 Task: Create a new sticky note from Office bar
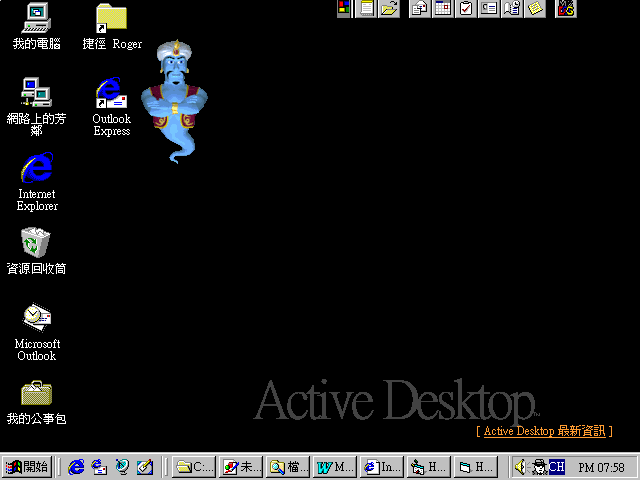click(536, 9)
